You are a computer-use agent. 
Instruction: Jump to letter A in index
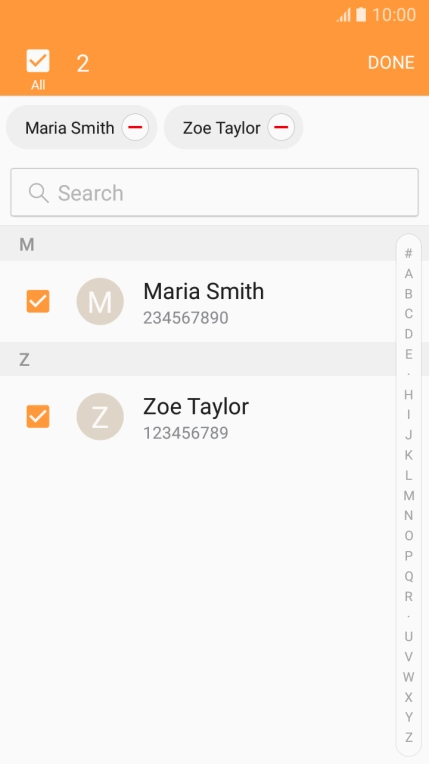409,274
